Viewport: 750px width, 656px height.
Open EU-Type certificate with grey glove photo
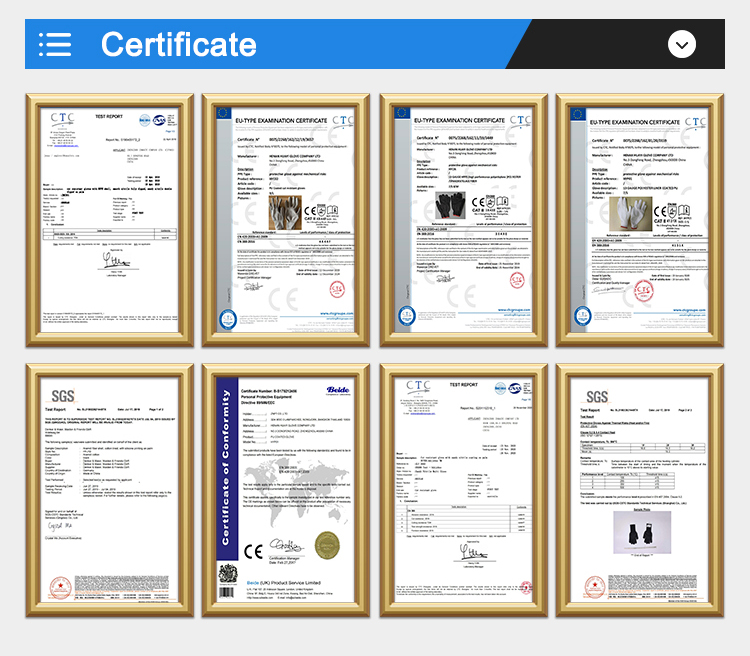pyautogui.click(x=286, y=220)
